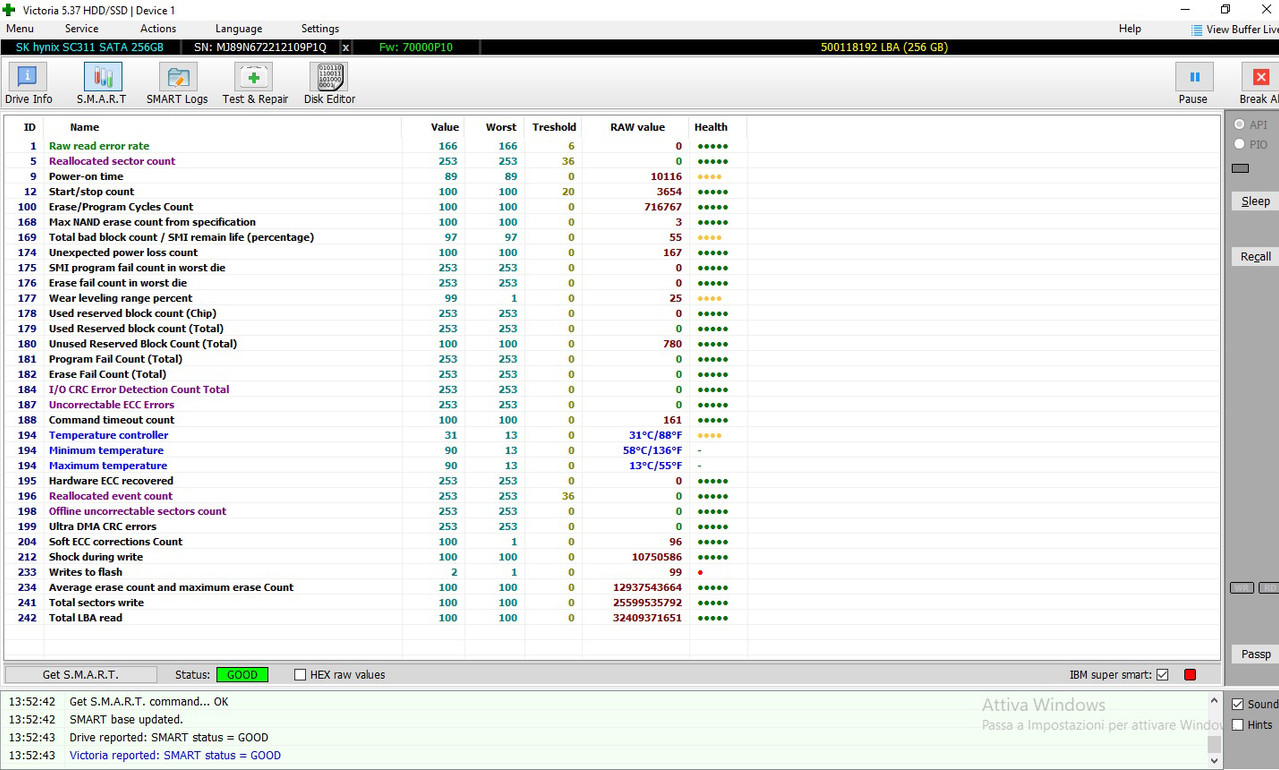Select the Temperature controller row
1279x770 pixels.
pos(375,435)
